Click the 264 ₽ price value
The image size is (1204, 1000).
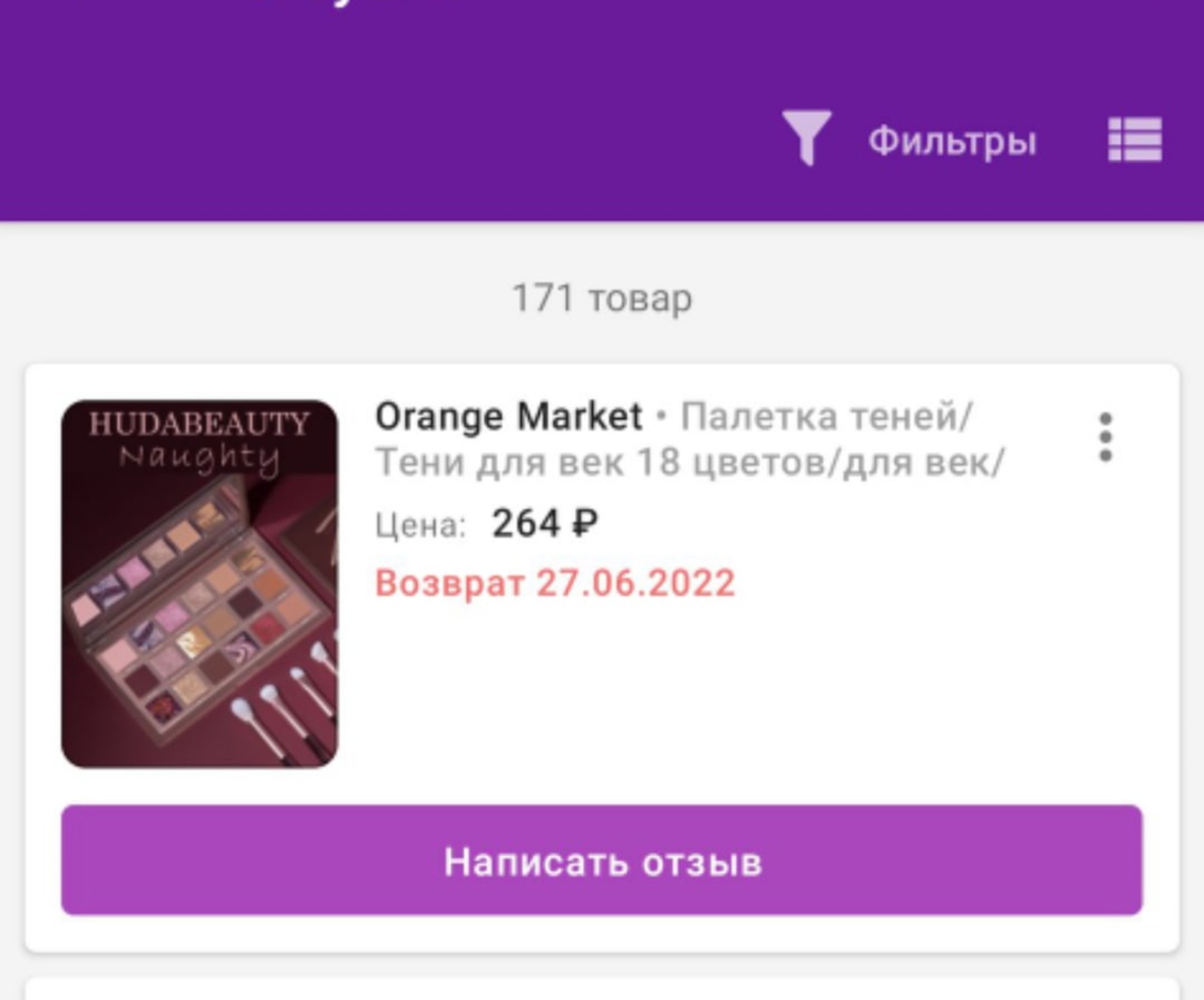click(x=545, y=523)
